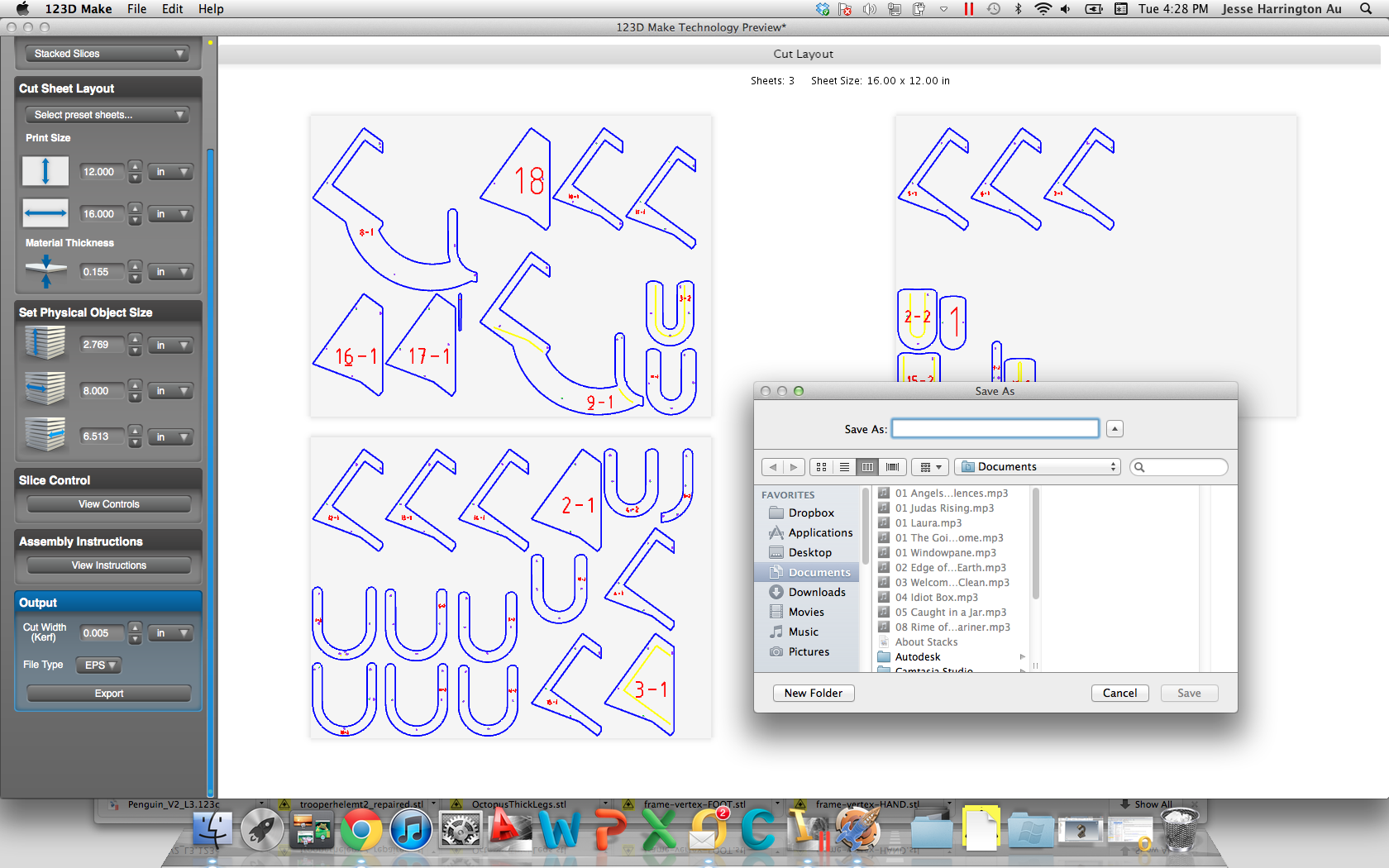Launch Google Chrome from the Dock

pyautogui.click(x=361, y=830)
